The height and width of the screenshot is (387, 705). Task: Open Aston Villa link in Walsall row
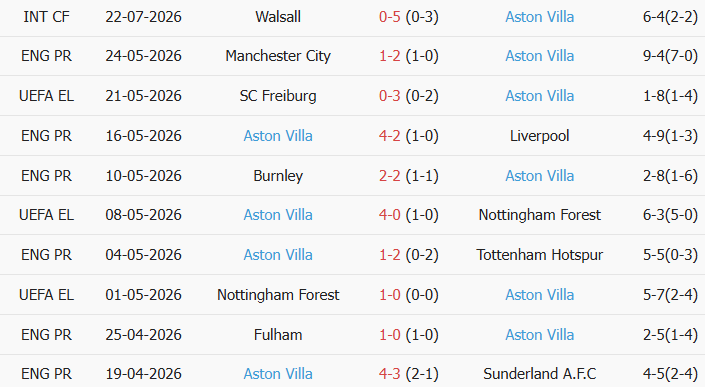click(x=540, y=17)
